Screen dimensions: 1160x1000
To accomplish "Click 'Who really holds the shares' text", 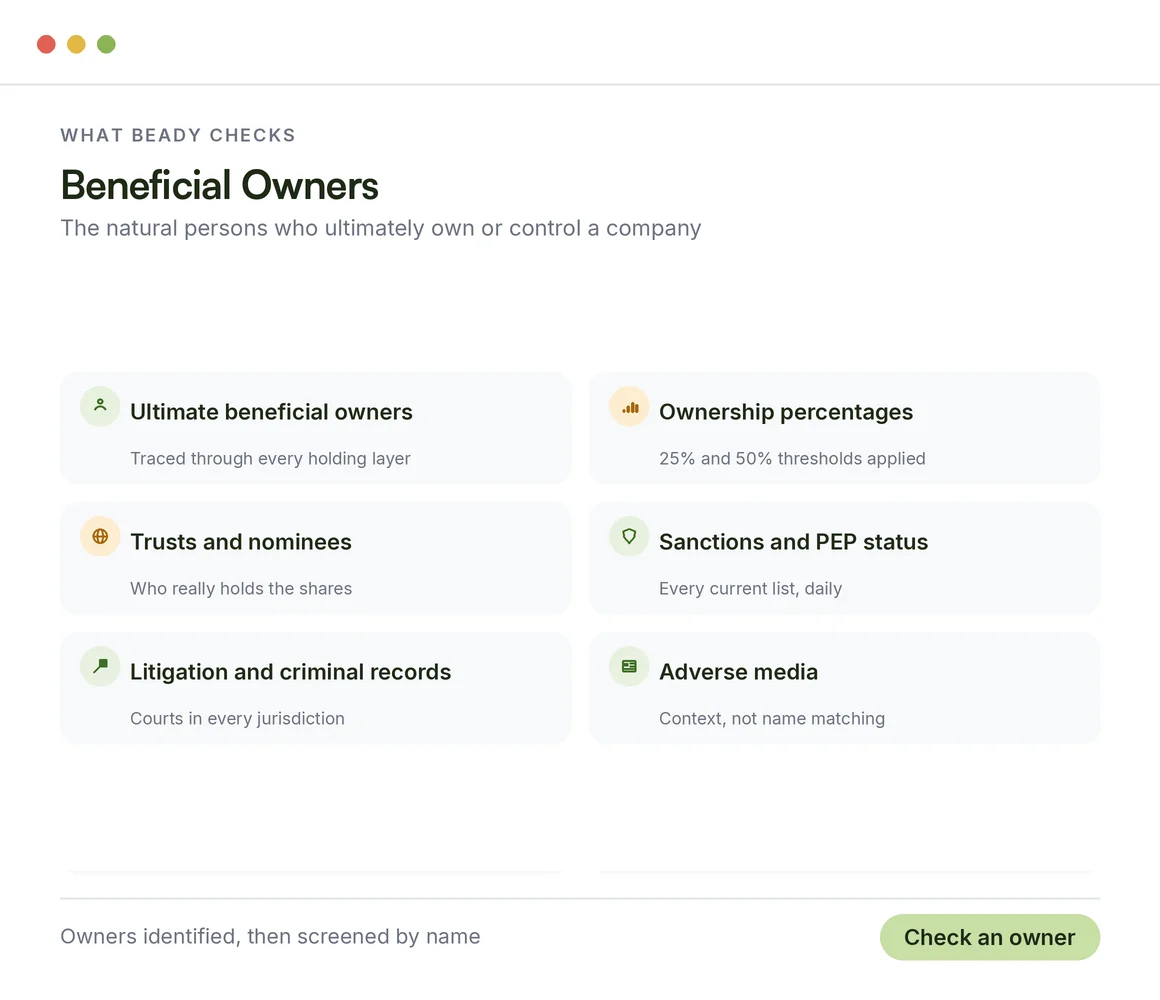I will coord(241,589).
